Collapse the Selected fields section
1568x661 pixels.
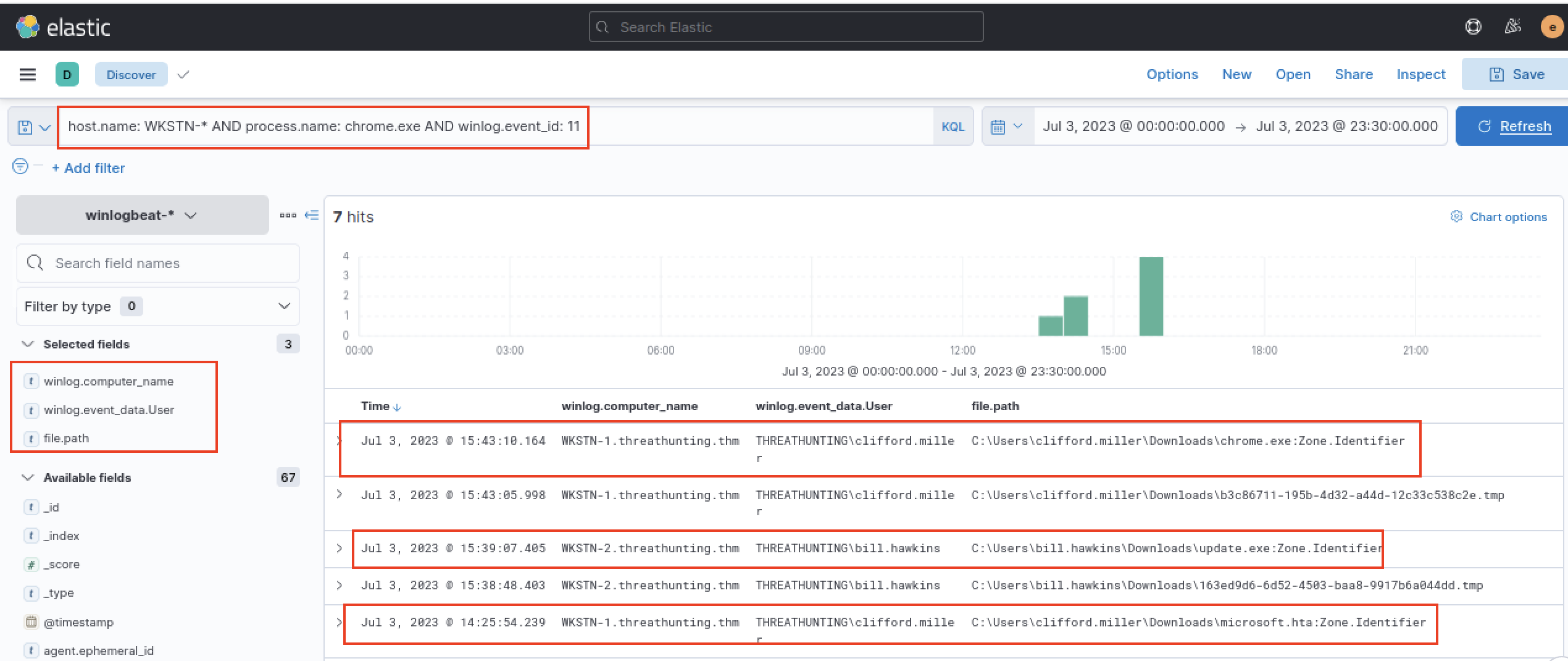tap(28, 344)
